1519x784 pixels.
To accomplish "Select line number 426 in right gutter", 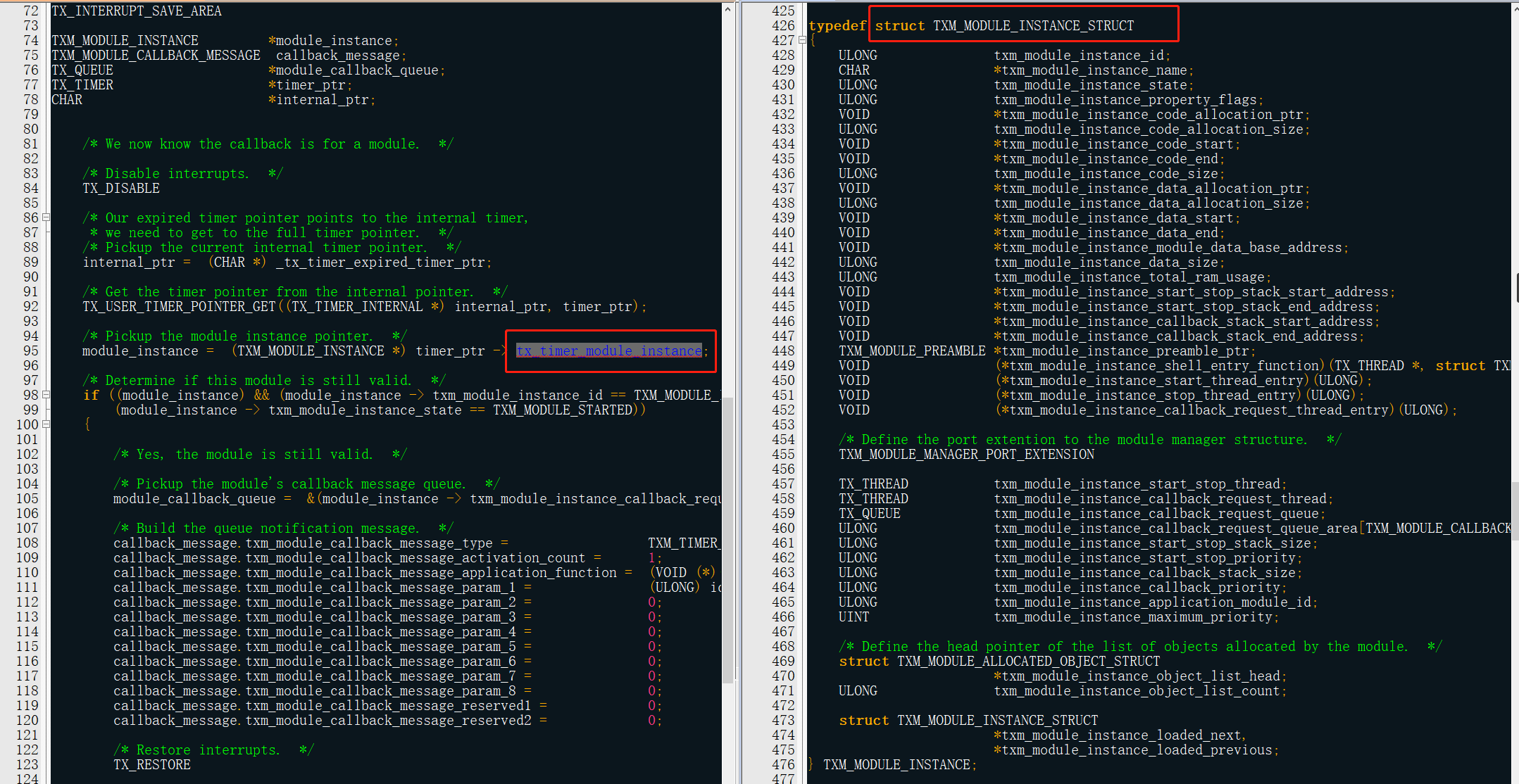I will 783,25.
